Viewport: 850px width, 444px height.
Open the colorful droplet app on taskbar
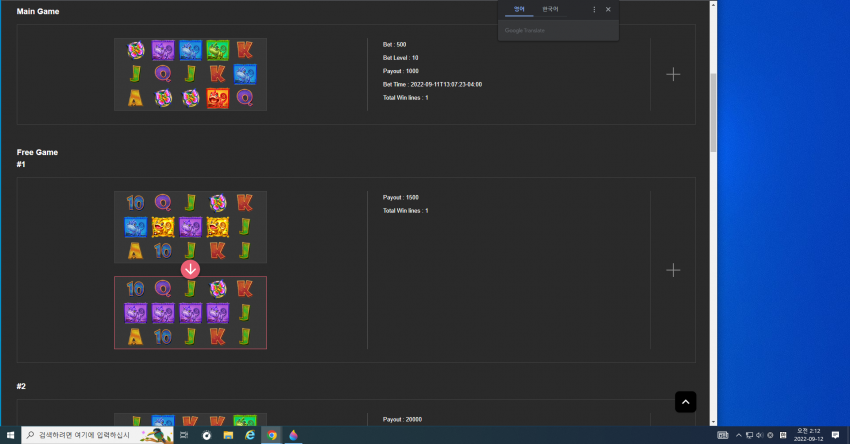click(293, 435)
